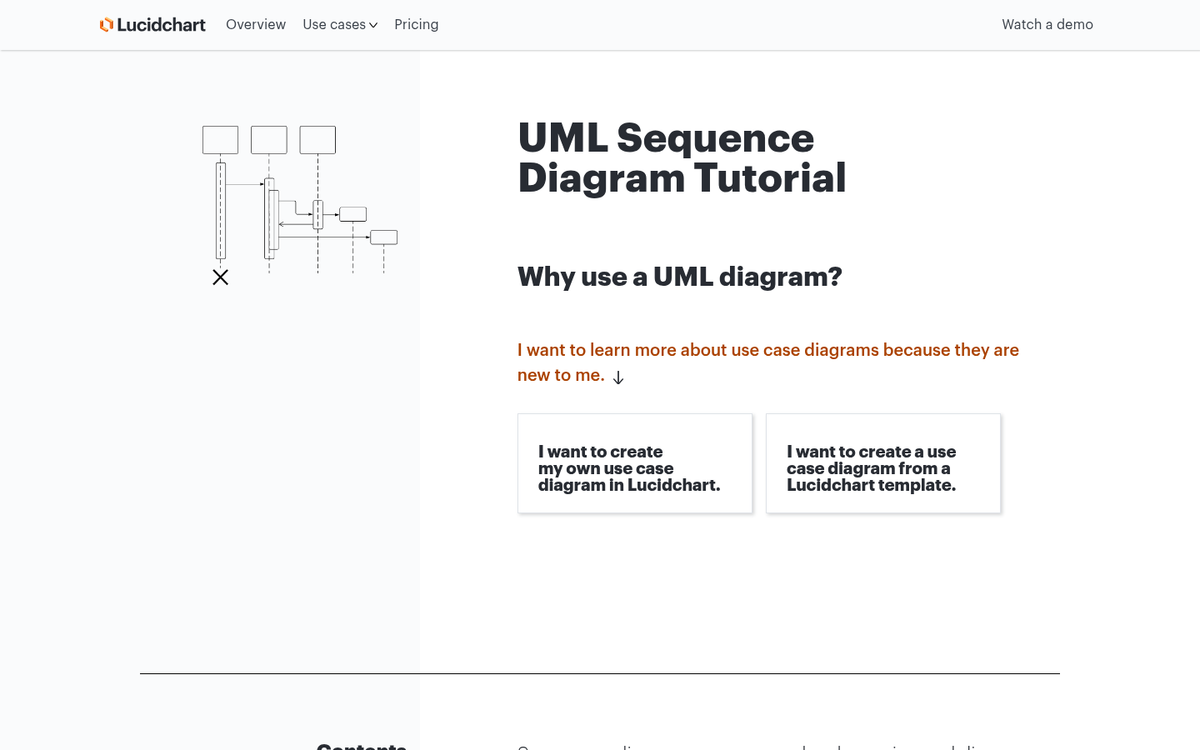The image size is (1200, 750).
Task: Dismiss the sequence diagram using the X icon
Action: pyautogui.click(x=220, y=277)
